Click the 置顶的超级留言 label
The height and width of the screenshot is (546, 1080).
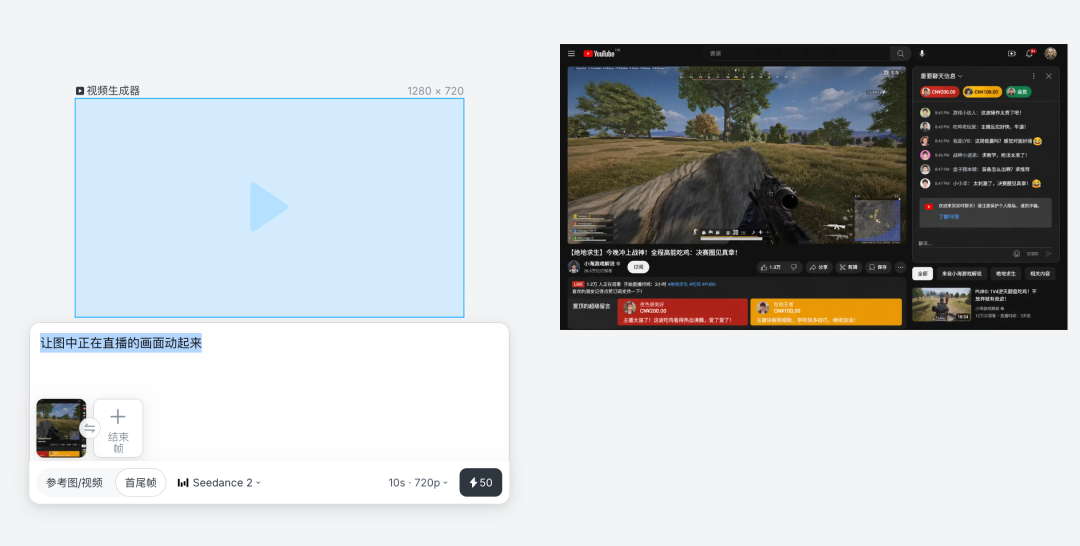point(591,305)
